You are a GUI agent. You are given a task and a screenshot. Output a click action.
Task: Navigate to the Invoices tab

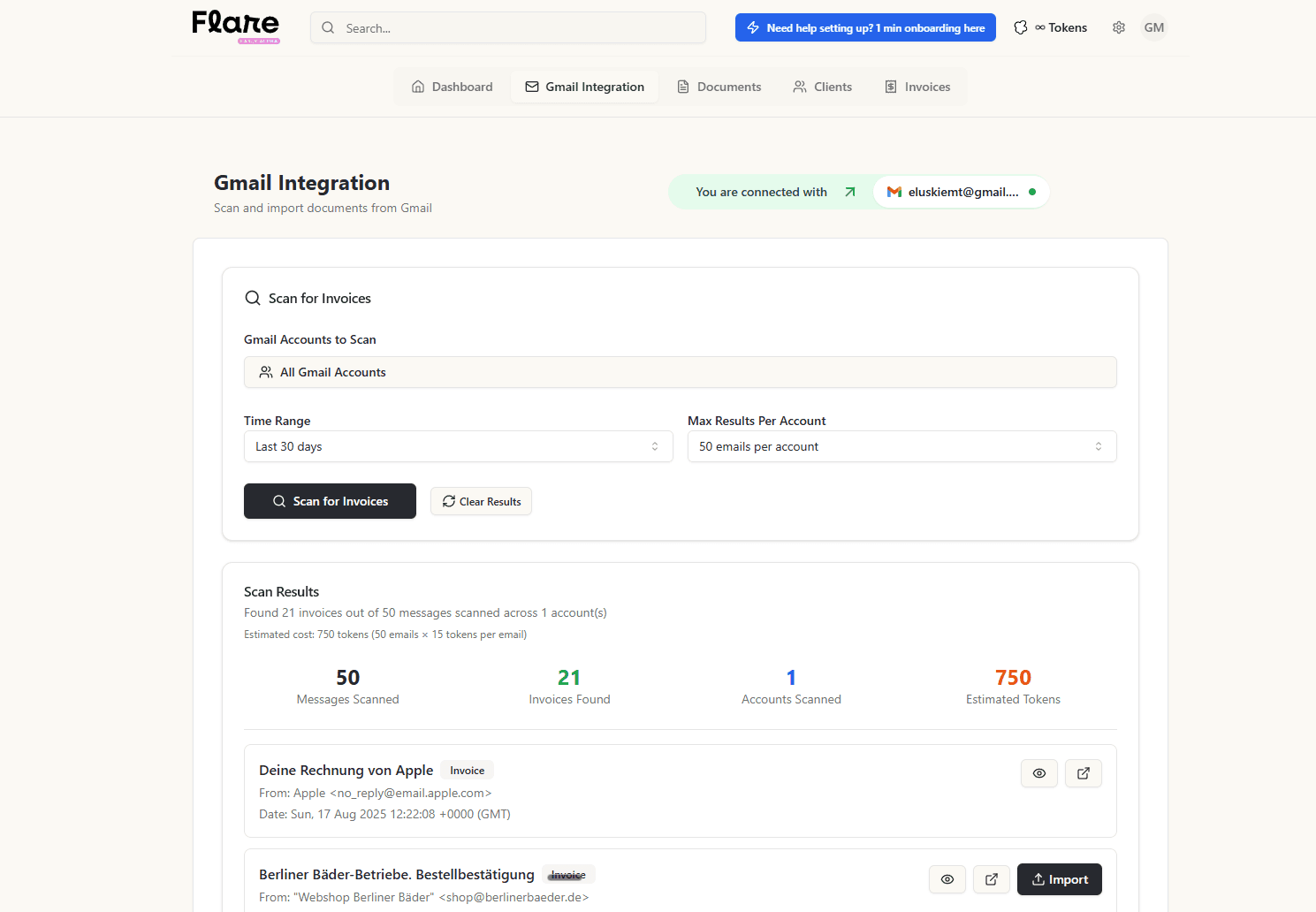[x=917, y=87]
